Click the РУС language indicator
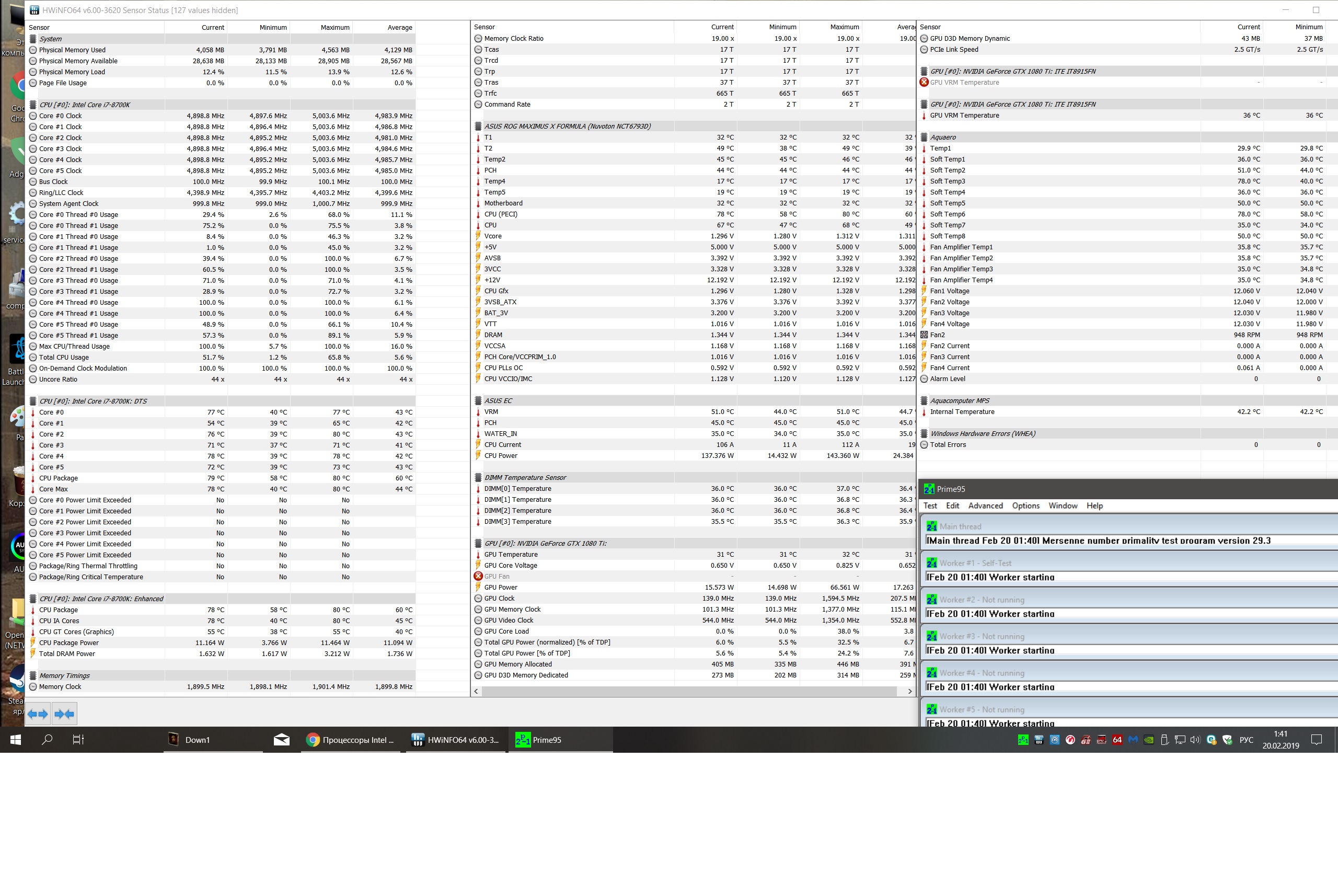 coord(1247,740)
